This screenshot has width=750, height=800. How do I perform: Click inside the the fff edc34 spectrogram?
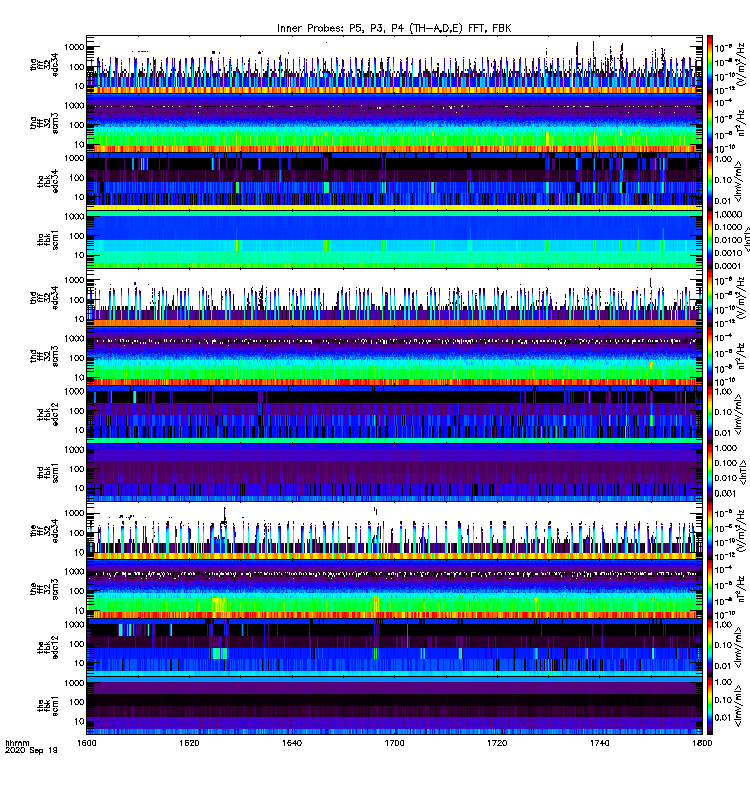point(394,531)
